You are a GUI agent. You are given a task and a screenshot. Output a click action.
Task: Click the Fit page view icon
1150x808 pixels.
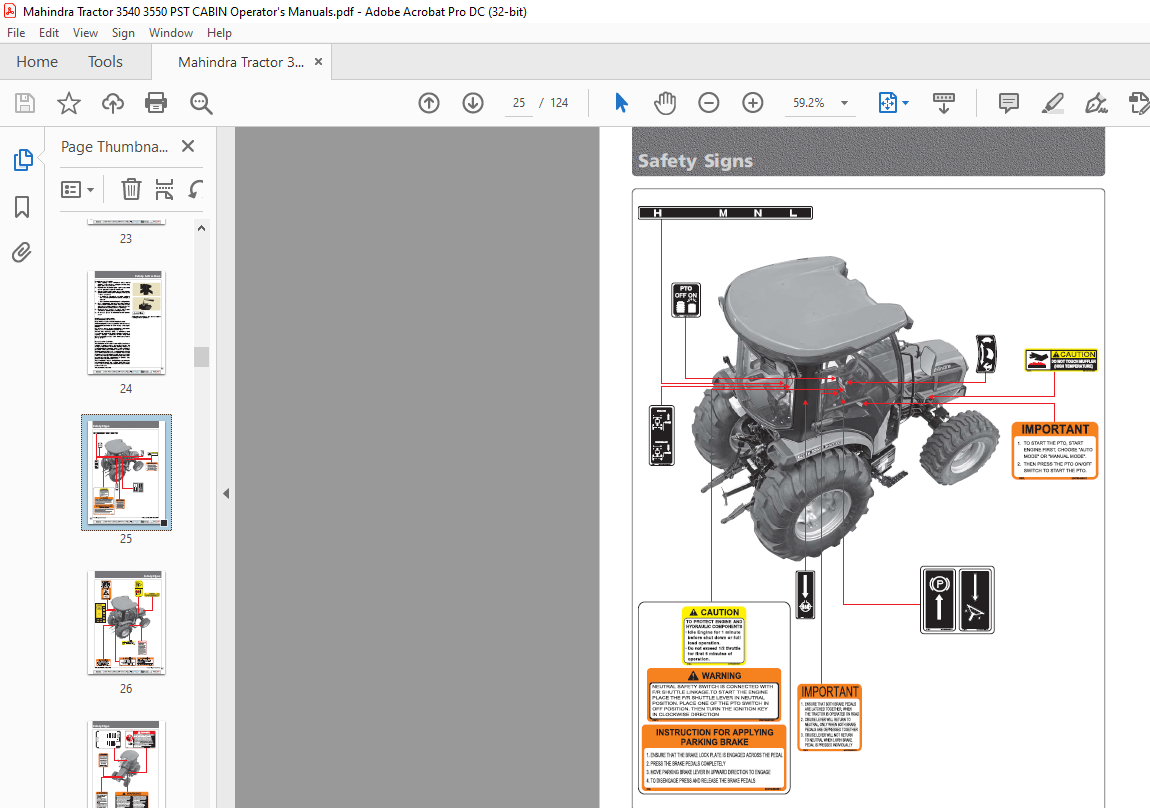click(887, 103)
